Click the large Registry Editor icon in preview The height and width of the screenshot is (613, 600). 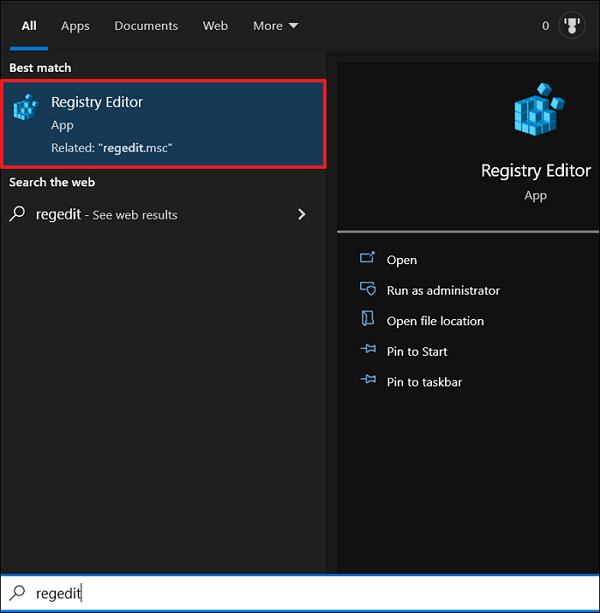(x=539, y=109)
